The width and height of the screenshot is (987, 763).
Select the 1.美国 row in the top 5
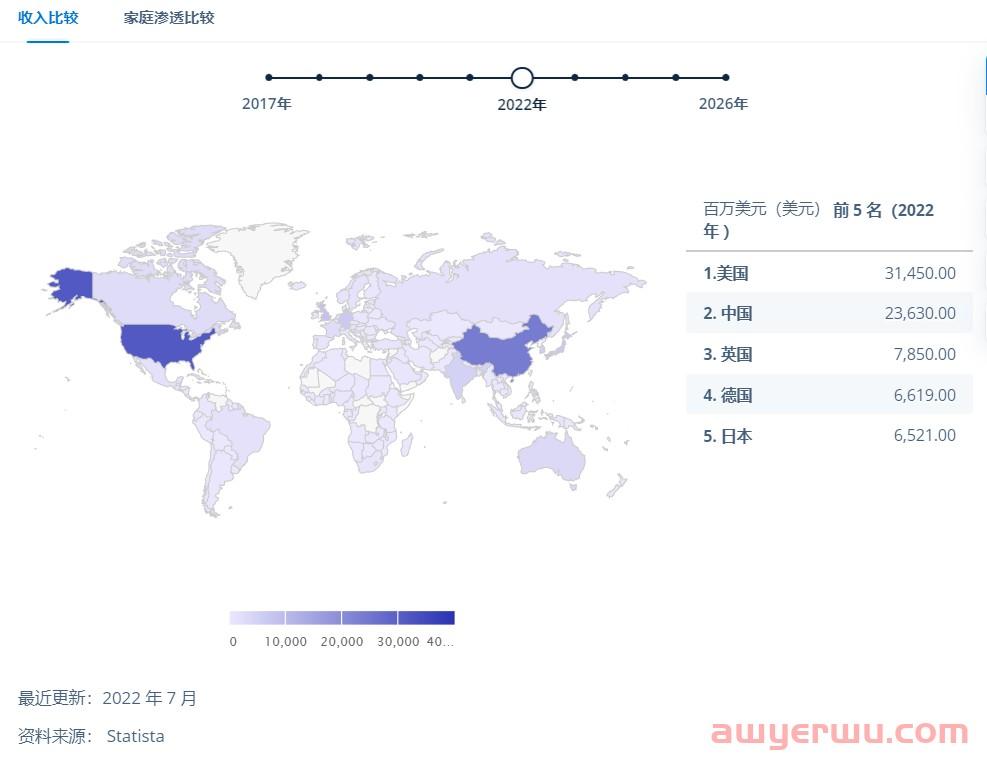coord(829,273)
